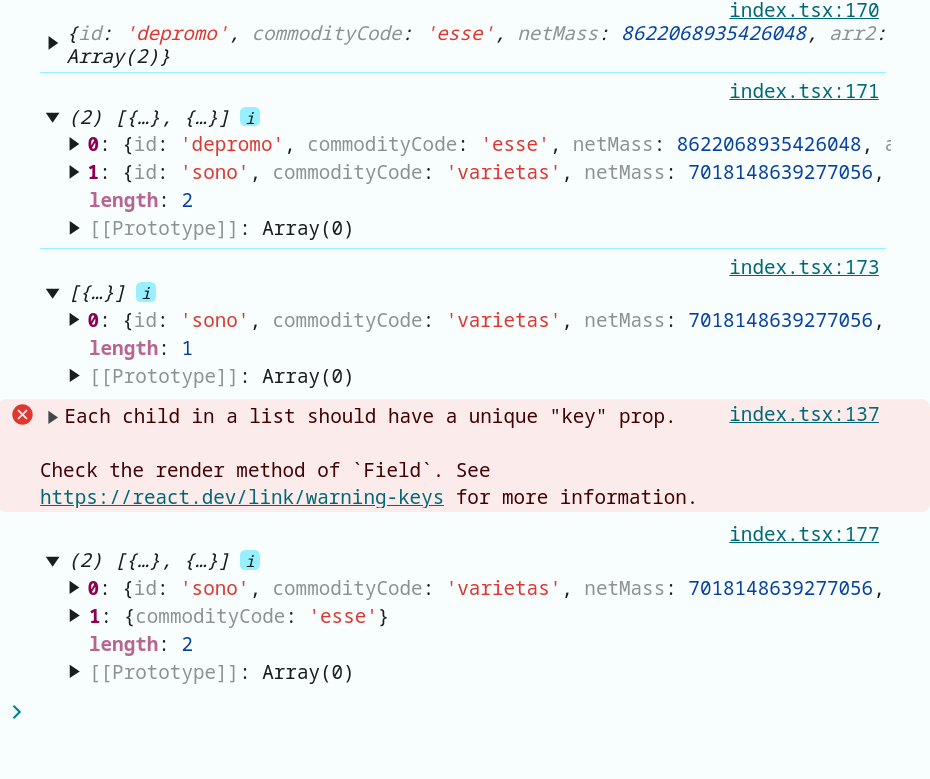Open the index.tsx:171 source link
The width and height of the screenshot is (930, 779).
coord(804,91)
